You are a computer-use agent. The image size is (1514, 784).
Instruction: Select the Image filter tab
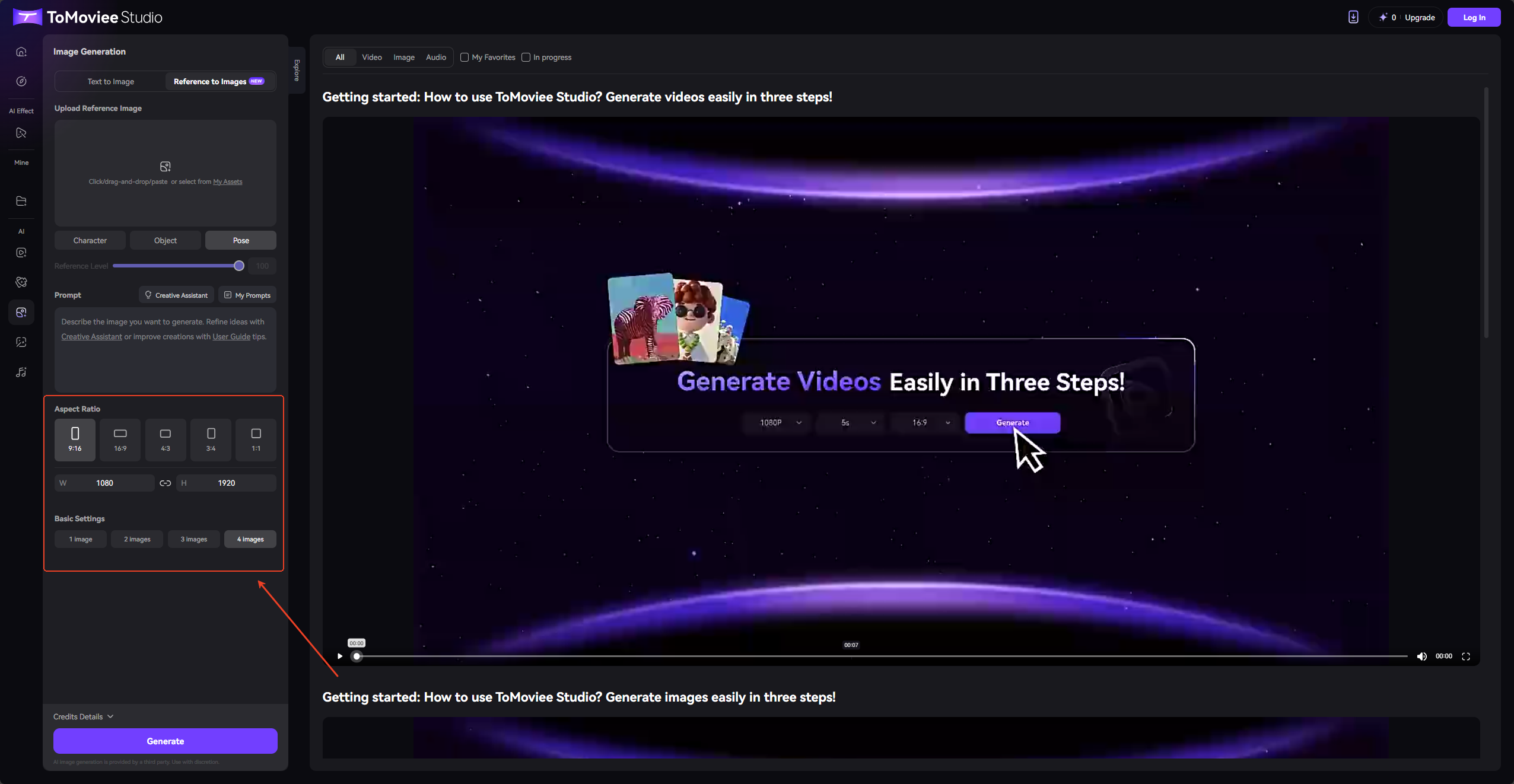click(x=404, y=57)
